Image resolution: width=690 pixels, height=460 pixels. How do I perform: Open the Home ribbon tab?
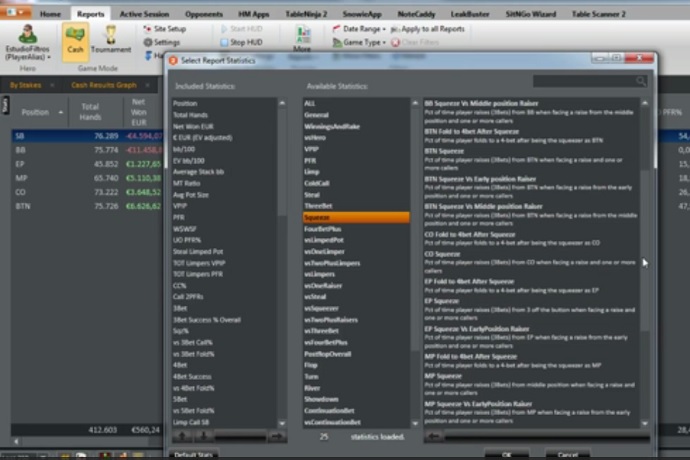50,14
